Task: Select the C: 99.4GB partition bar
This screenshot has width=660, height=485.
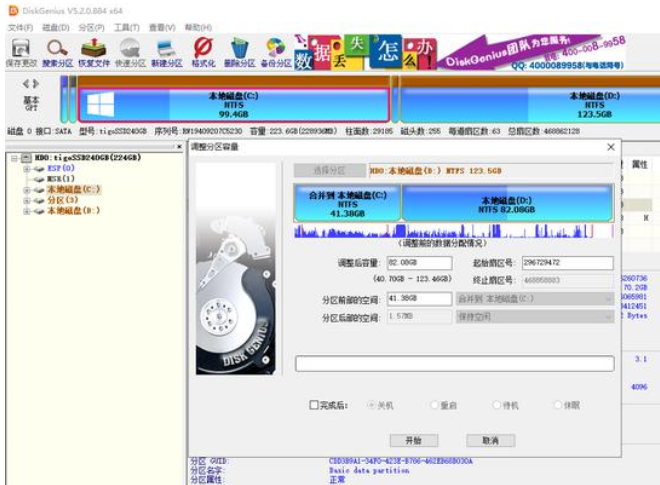Action: (x=234, y=105)
